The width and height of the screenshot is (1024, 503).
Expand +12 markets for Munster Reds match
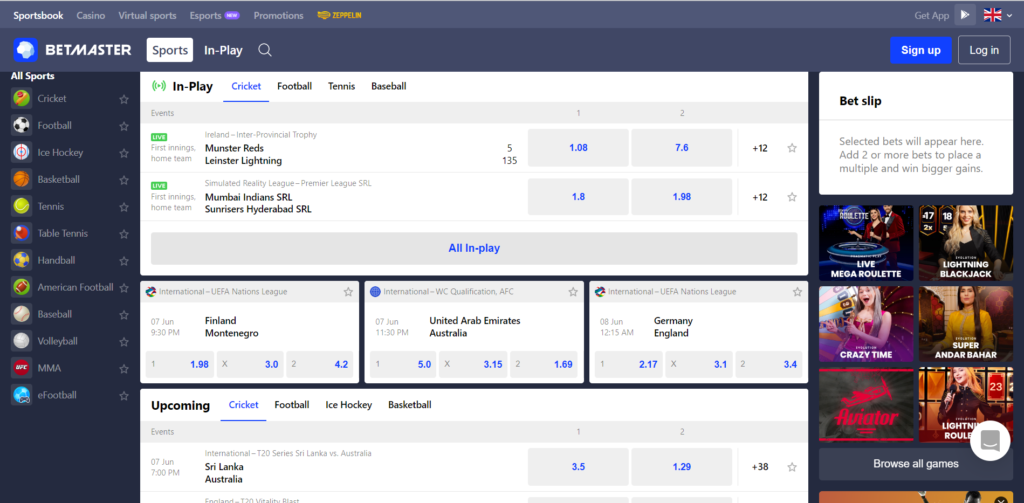pyautogui.click(x=760, y=148)
